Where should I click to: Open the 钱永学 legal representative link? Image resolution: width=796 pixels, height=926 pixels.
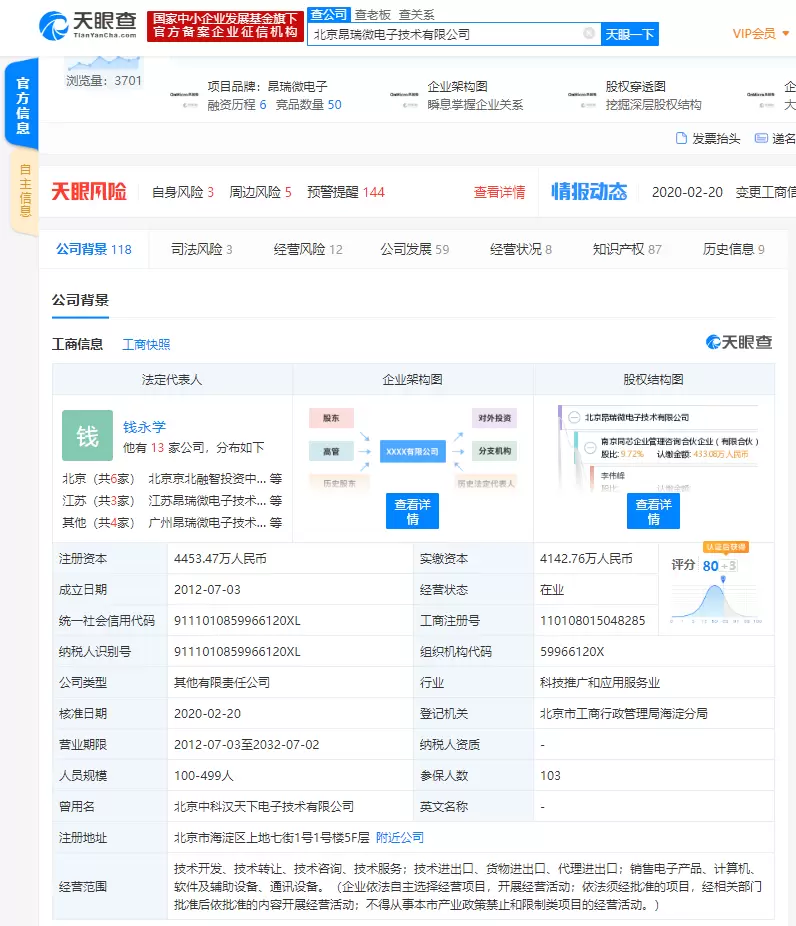[x=144, y=426]
